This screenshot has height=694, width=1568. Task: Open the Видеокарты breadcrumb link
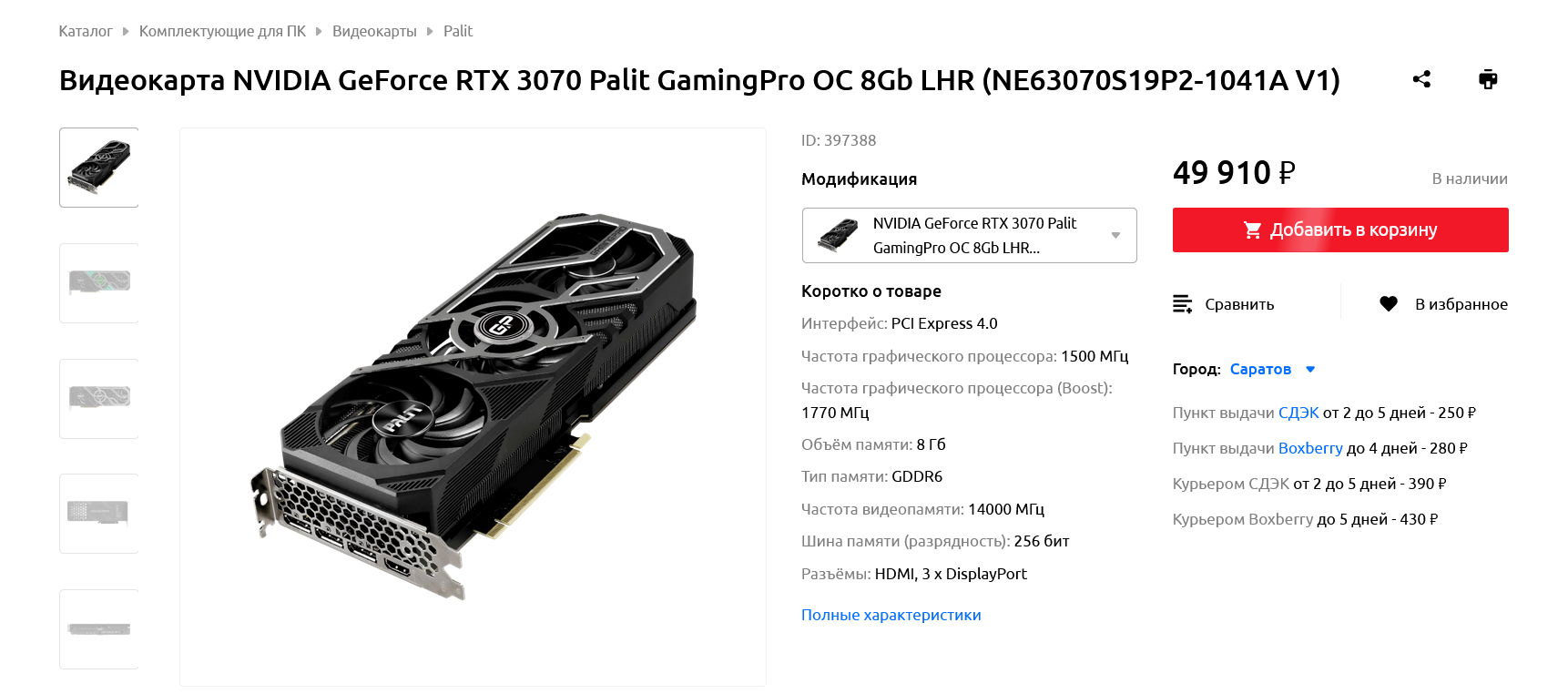point(374,31)
